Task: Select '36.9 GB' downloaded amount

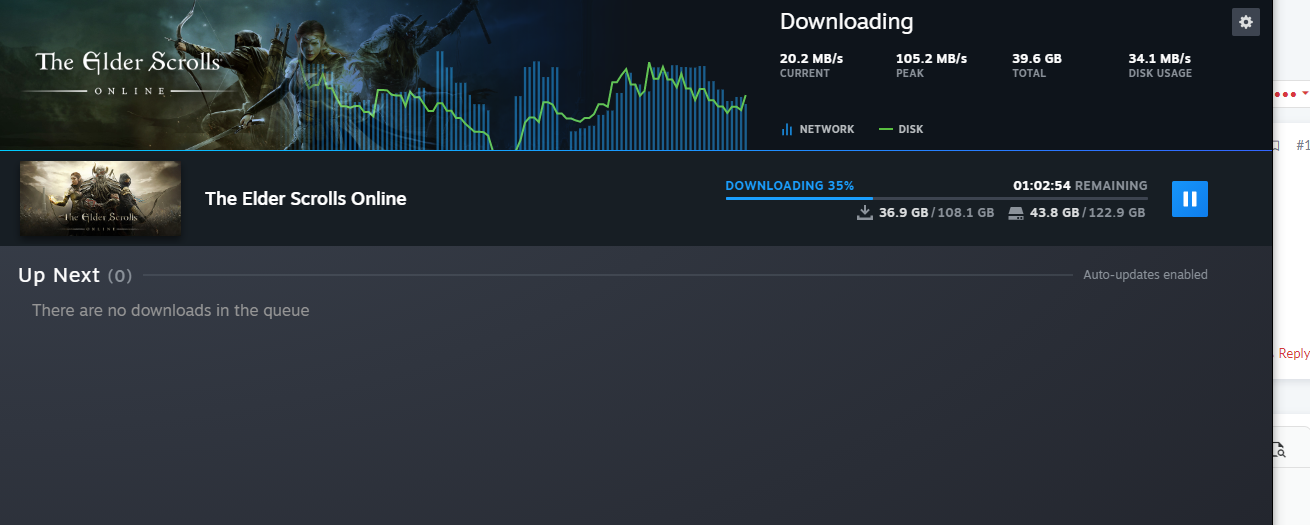Action: [903, 213]
